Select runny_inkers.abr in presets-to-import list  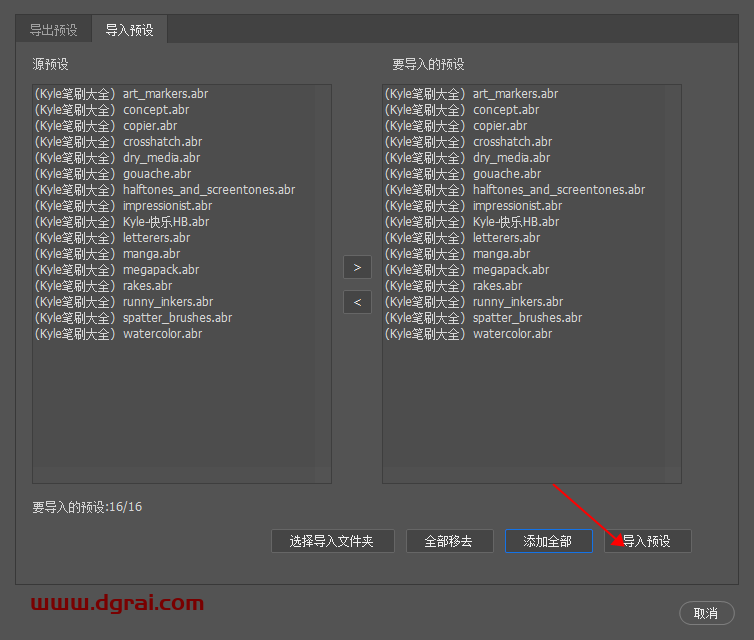point(474,301)
